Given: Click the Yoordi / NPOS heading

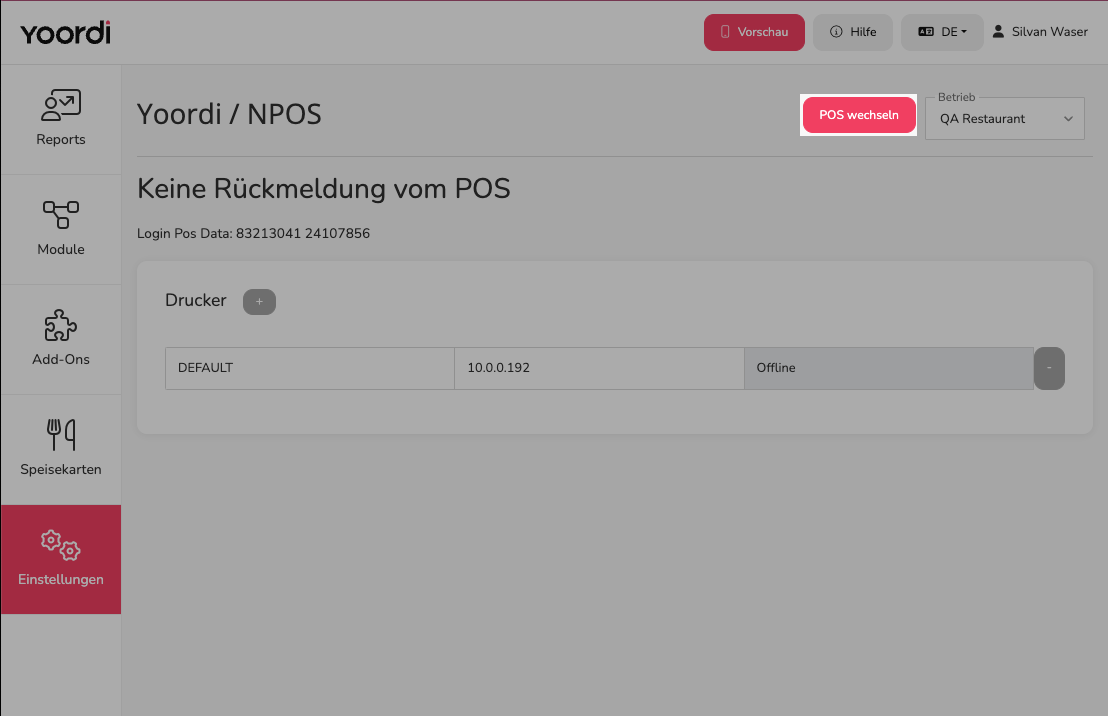Looking at the screenshot, I should tap(229, 115).
